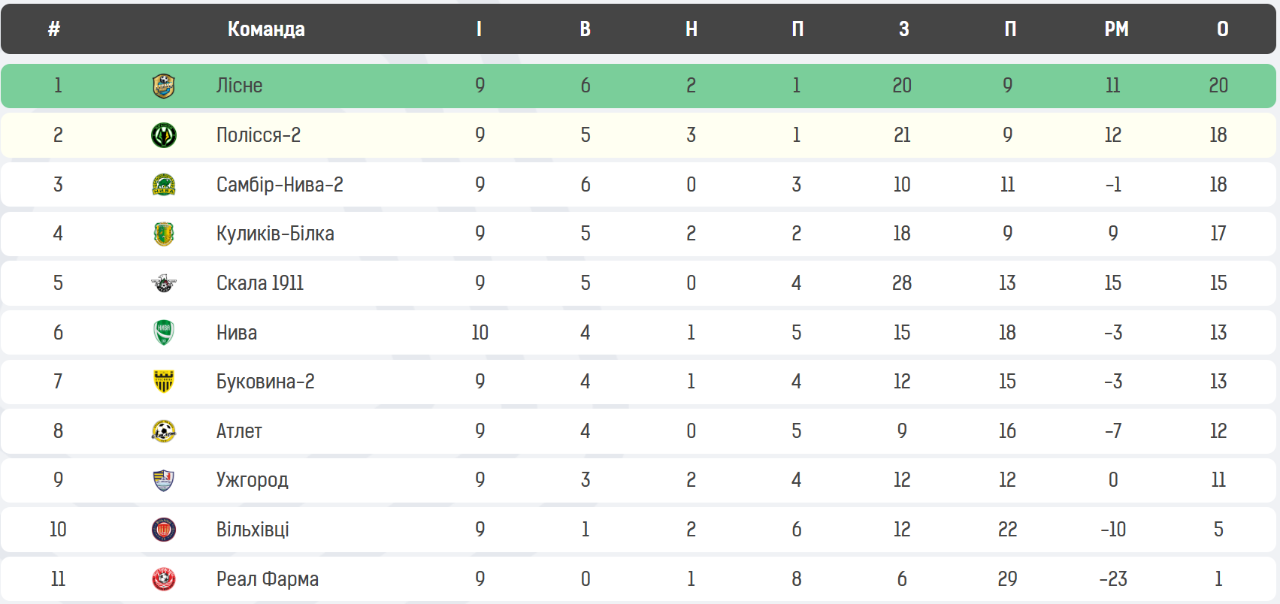Select the Полісся-2 highlighted row points value
Viewport: 1280px width, 604px height.
point(1218,135)
